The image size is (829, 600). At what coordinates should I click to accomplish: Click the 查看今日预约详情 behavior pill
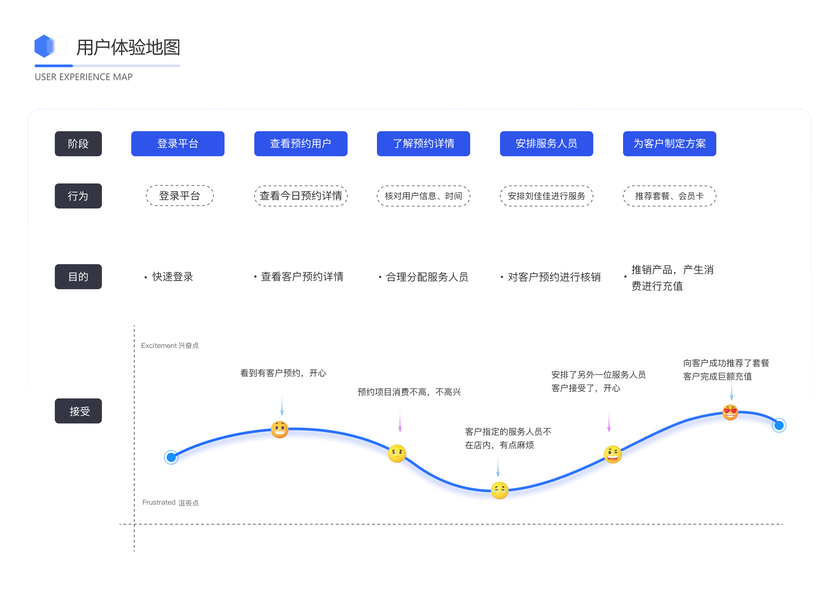(x=301, y=196)
